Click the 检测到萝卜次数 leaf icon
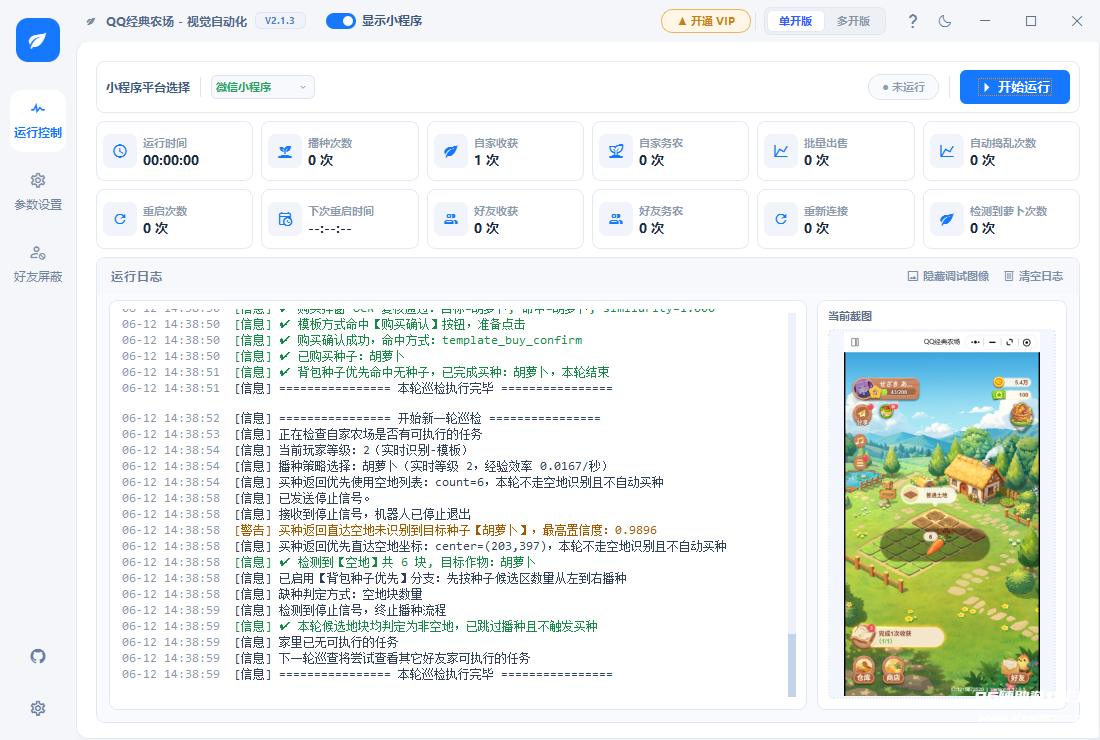This screenshot has width=1100, height=740. tap(946, 219)
